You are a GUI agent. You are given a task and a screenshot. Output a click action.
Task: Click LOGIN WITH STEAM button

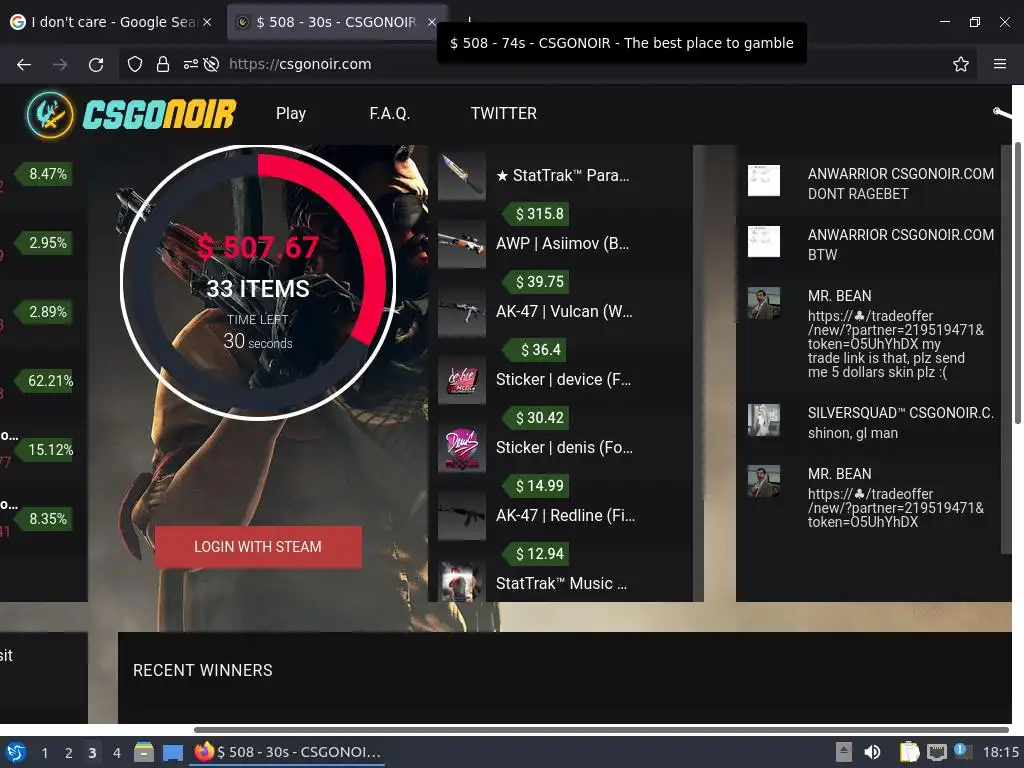(x=258, y=547)
